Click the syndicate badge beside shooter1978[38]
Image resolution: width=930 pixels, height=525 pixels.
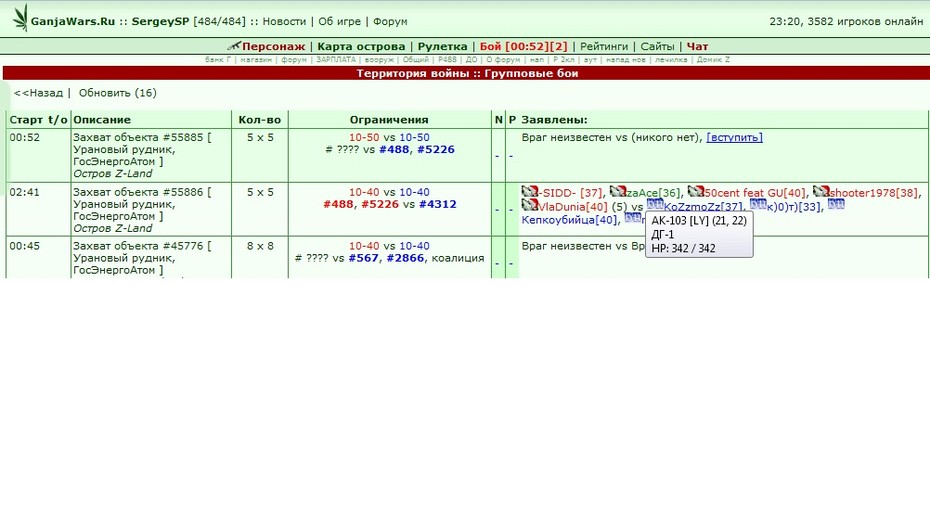[821, 191]
